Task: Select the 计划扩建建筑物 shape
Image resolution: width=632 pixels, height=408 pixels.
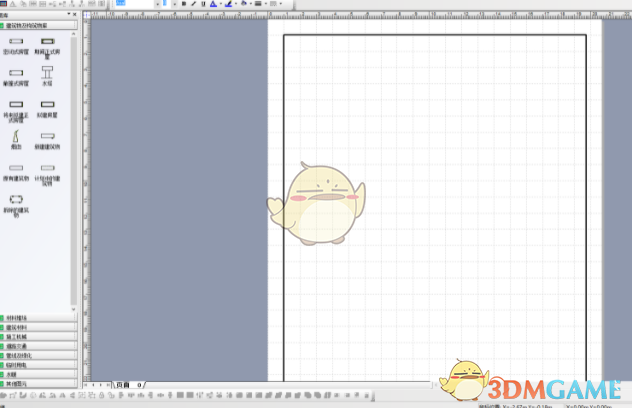Action: pyautogui.click(x=47, y=174)
